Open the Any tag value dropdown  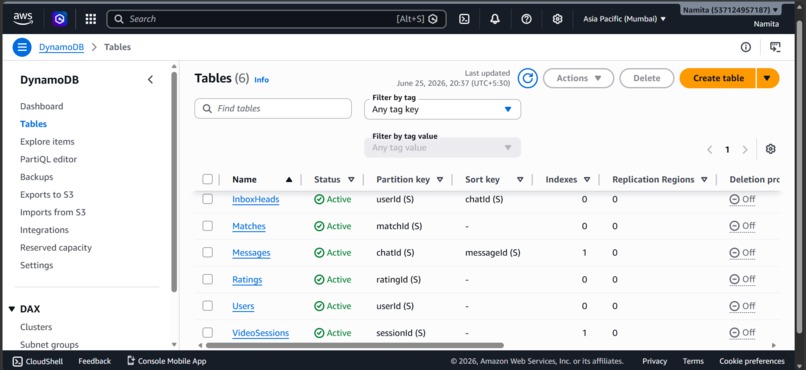443,147
